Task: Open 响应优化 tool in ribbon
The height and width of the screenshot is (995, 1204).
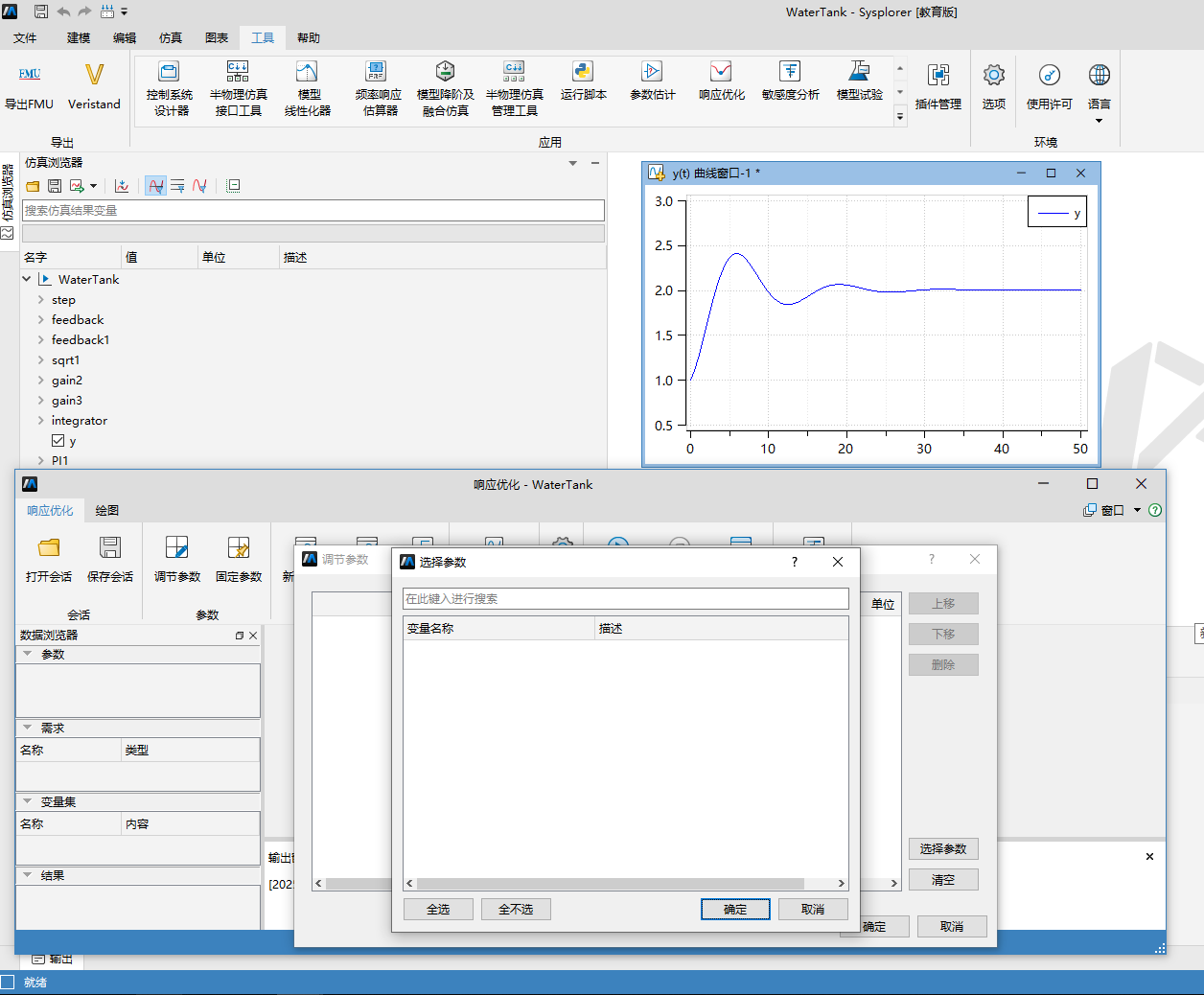Action: click(x=721, y=81)
